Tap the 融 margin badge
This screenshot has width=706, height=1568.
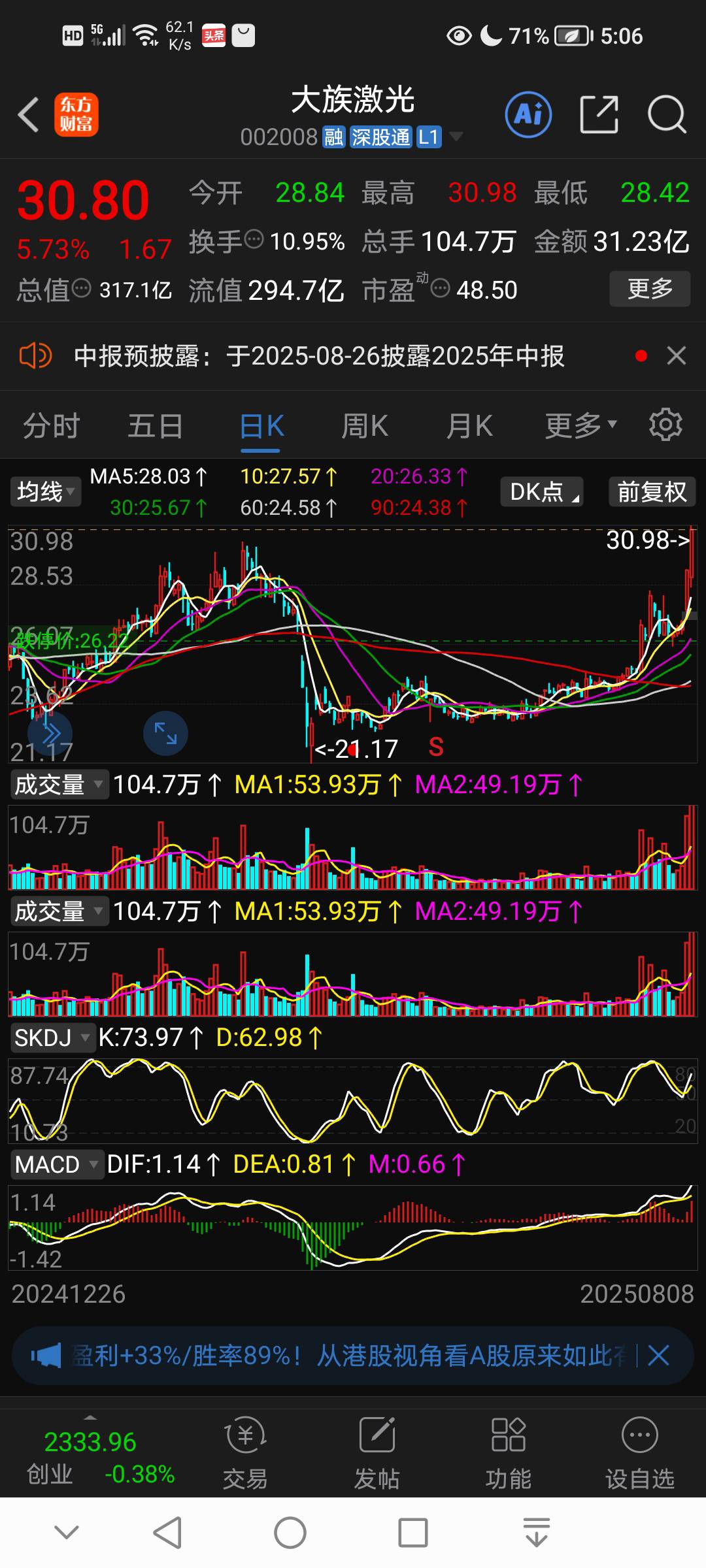coord(333,137)
